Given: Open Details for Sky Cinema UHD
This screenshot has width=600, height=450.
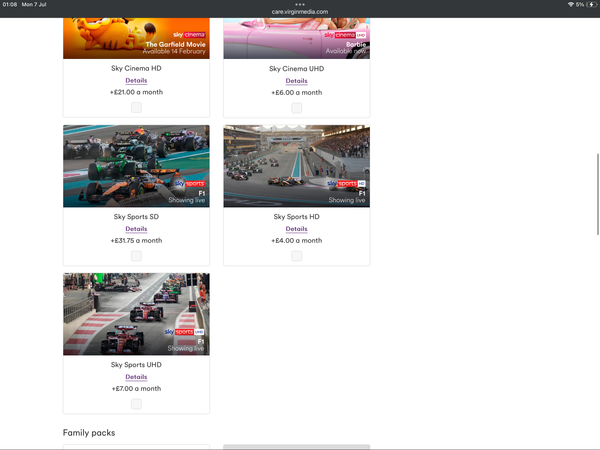Looking at the screenshot, I should pyautogui.click(x=297, y=81).
